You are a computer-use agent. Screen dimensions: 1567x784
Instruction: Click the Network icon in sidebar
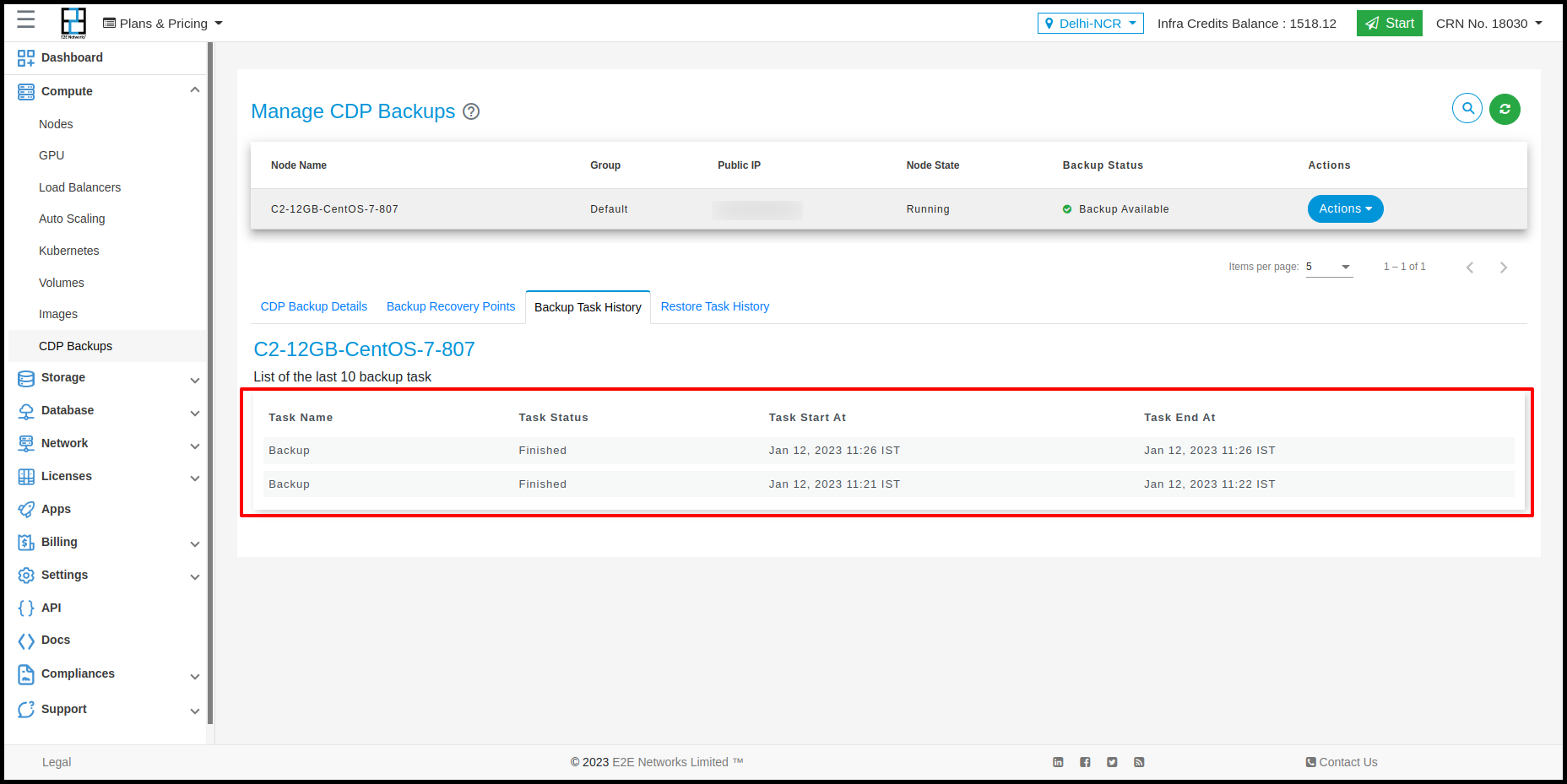tap(26, 444)
